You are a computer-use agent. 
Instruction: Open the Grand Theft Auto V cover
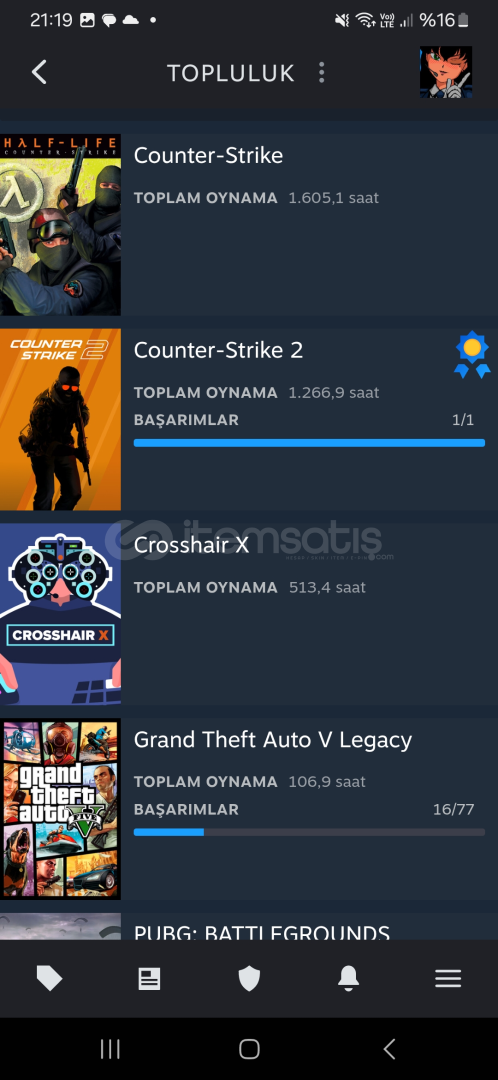(61, 809)
